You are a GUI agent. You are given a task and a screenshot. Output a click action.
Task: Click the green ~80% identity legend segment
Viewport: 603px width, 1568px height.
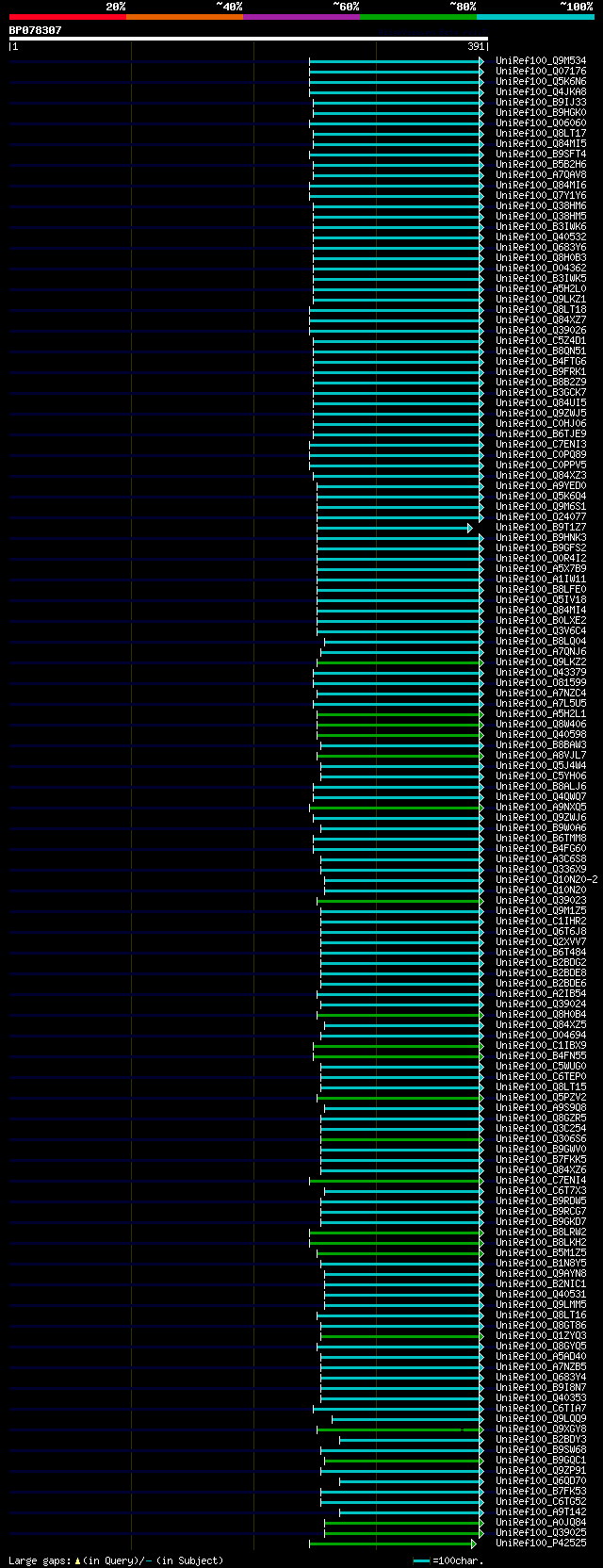click(418, 17)
